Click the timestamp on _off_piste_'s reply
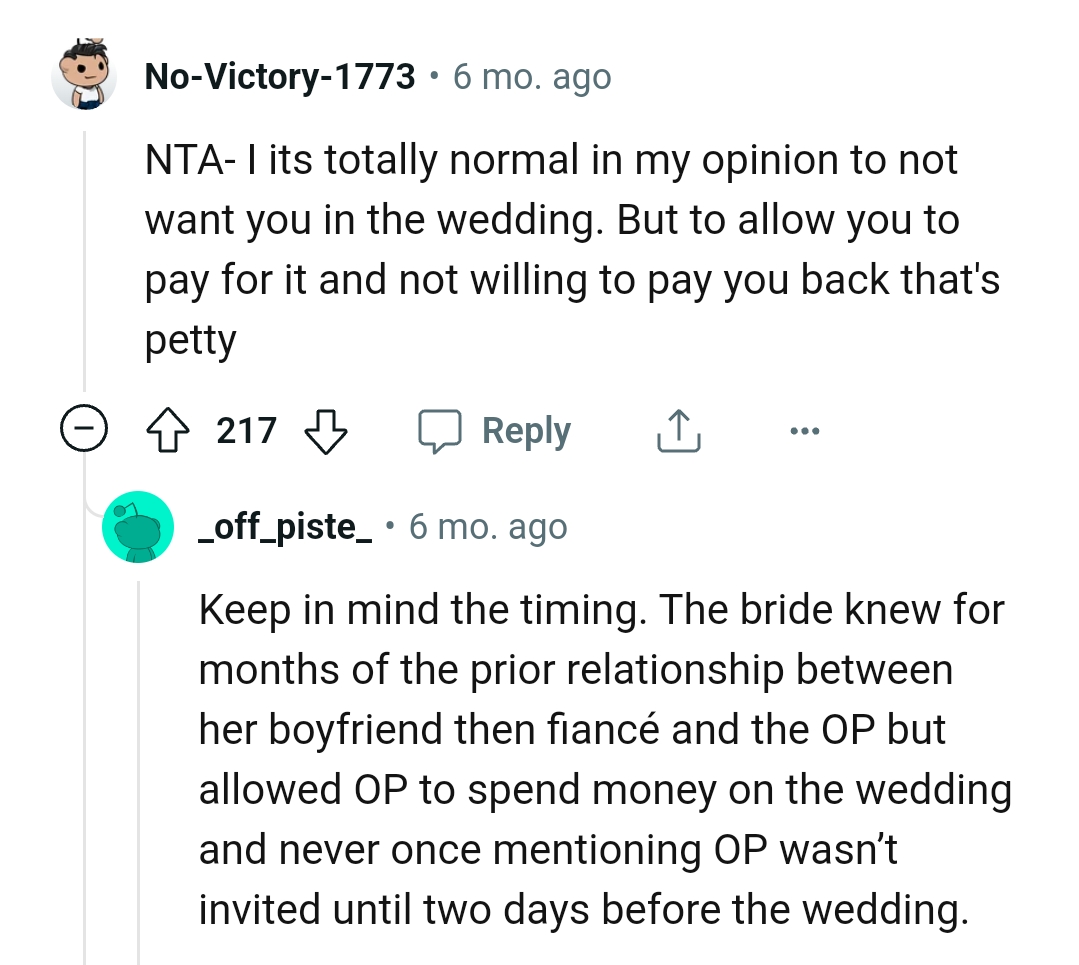This screenshot has height=965, width=1079. click(x=487, y=526)
